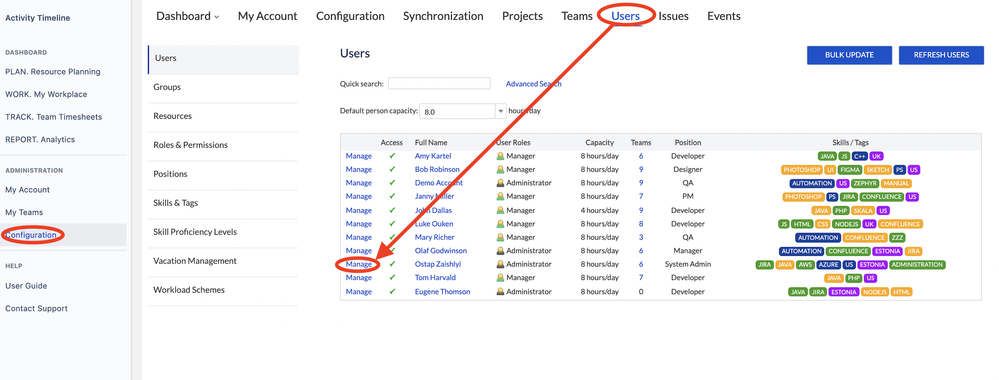
Task: Click the Administrator role icon for Ostap Zaishlyi
Action: click(500, 264)
